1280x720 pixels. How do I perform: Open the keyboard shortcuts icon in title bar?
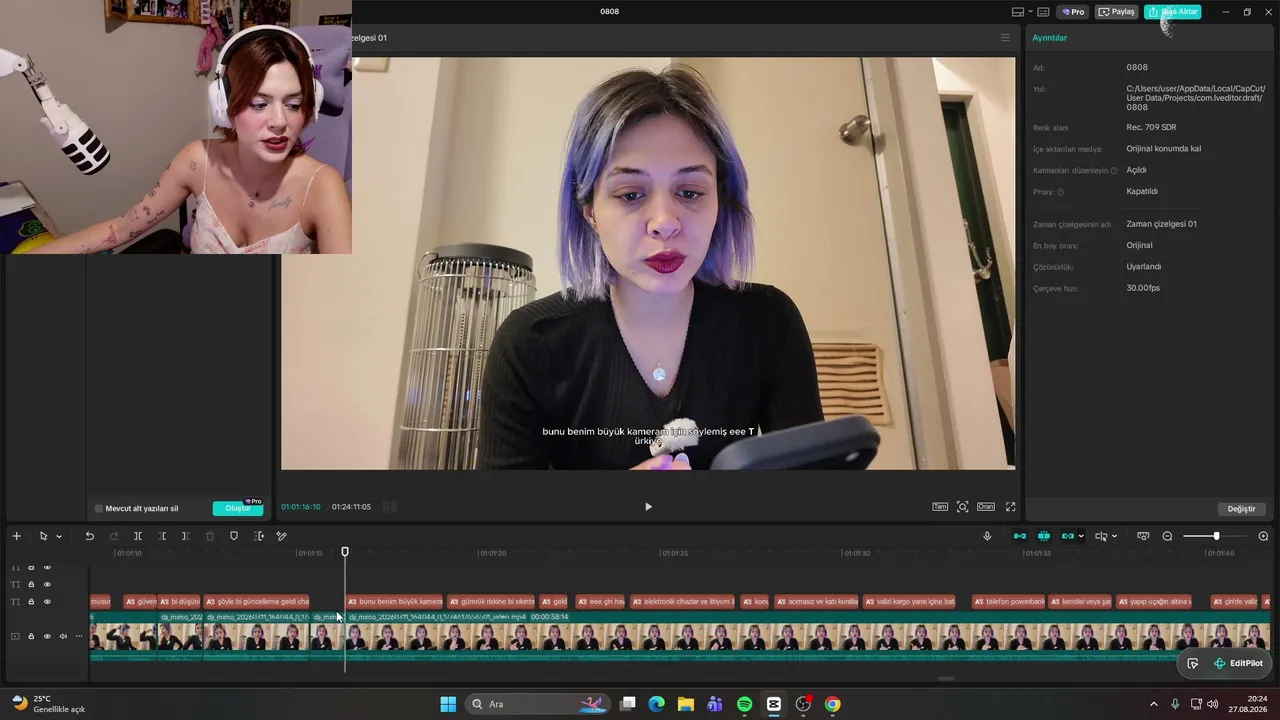pos(1043,12)
